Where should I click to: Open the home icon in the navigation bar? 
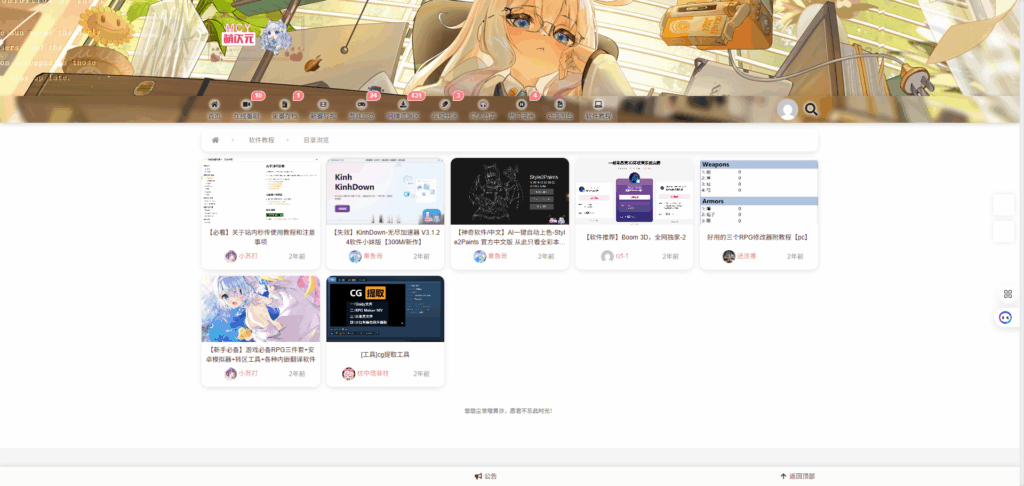tap(214, 109)
